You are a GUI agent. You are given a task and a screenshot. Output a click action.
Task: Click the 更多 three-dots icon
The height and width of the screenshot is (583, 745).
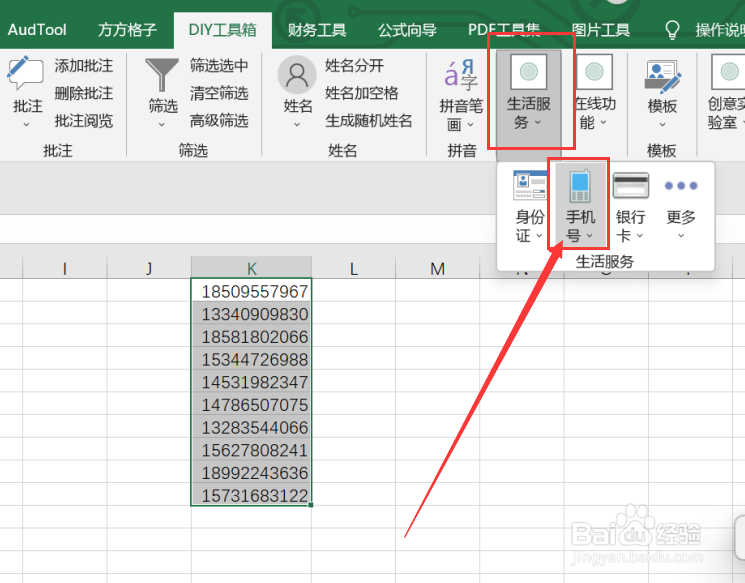point(681,185)
